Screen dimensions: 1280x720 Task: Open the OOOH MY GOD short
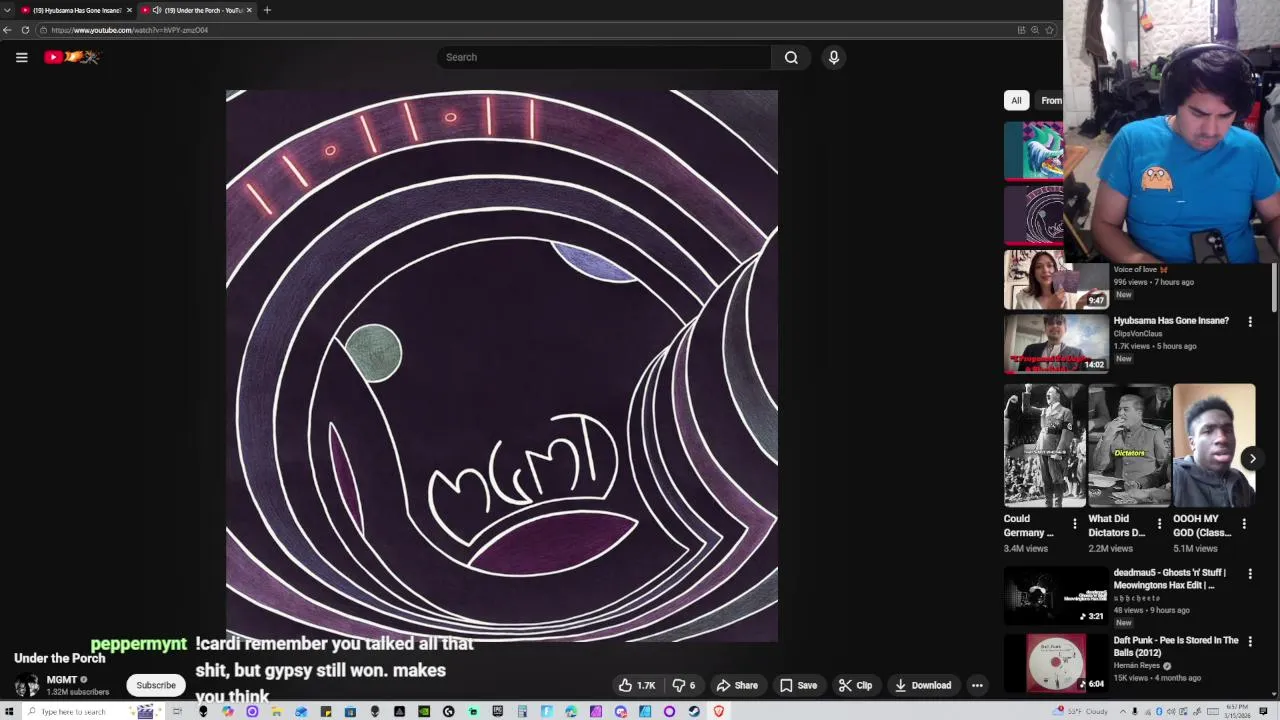coord(1214,445)
